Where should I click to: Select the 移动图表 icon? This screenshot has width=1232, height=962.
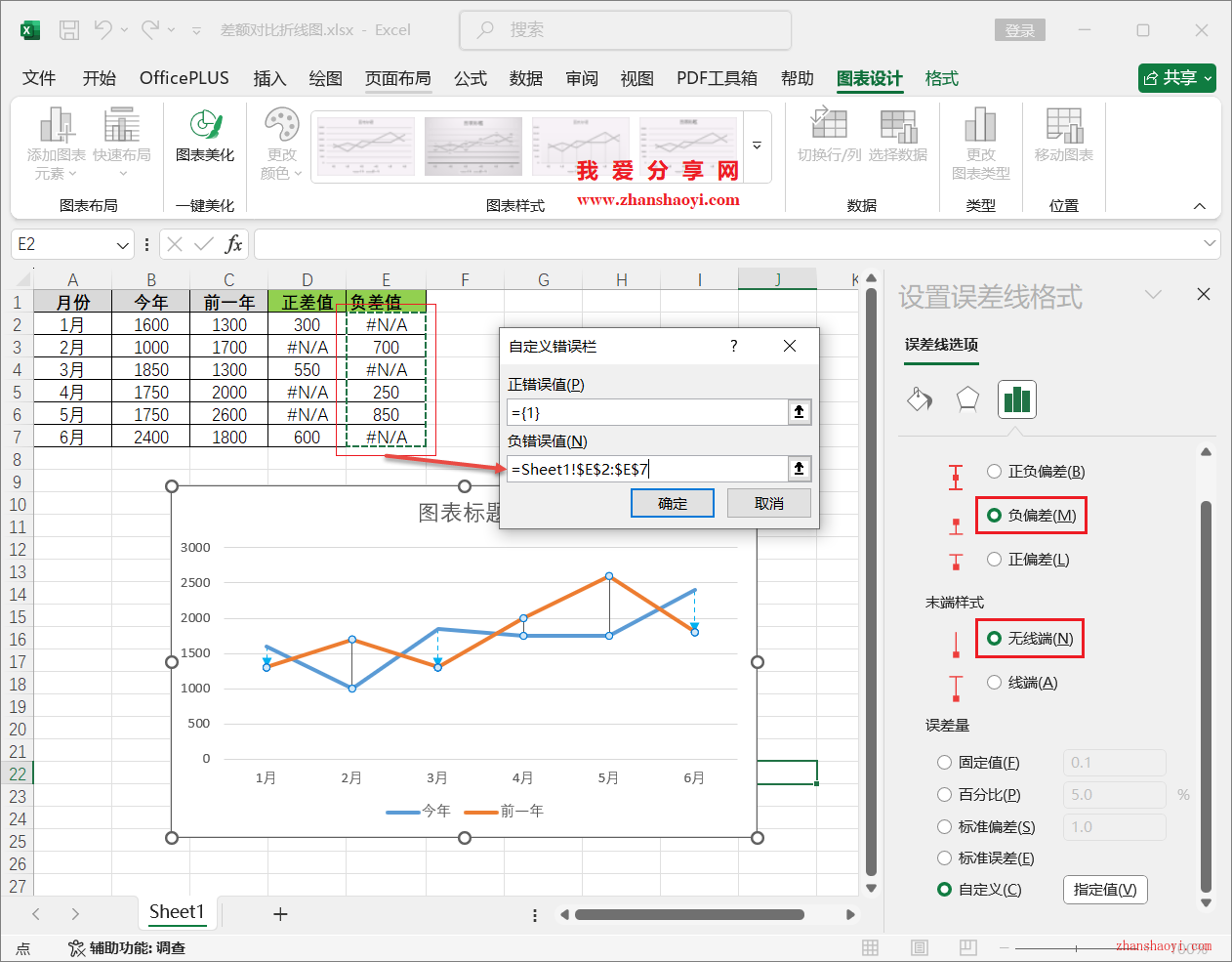(1063, 145)
